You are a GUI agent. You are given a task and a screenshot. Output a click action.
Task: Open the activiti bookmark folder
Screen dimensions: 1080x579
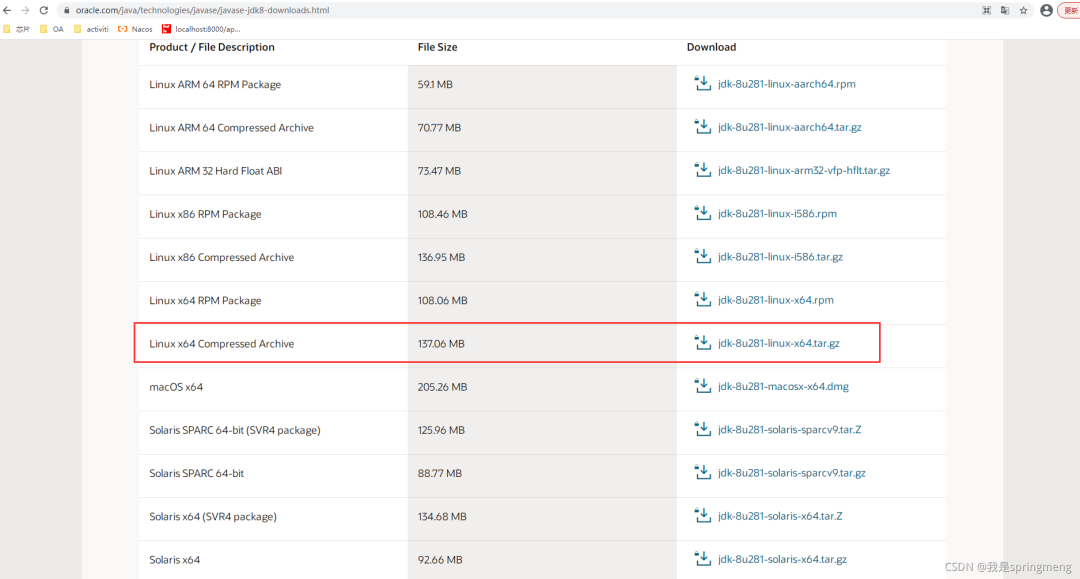(x=91, y=29)
